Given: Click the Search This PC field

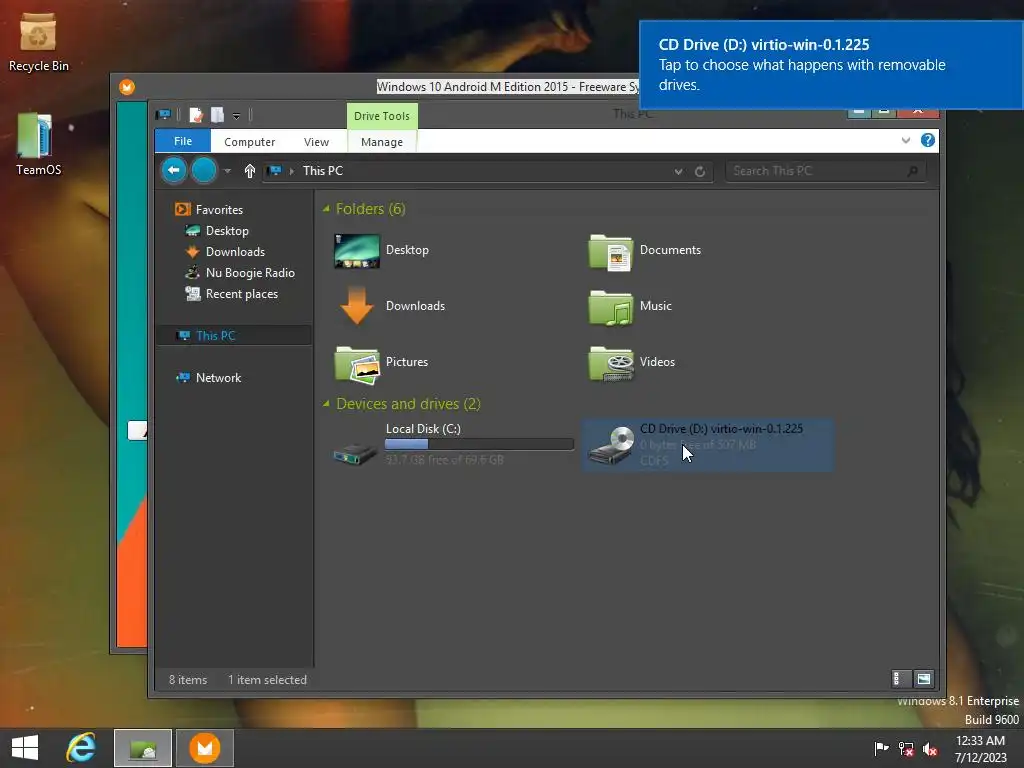Looking at the screenshot, I should (825, 171).
